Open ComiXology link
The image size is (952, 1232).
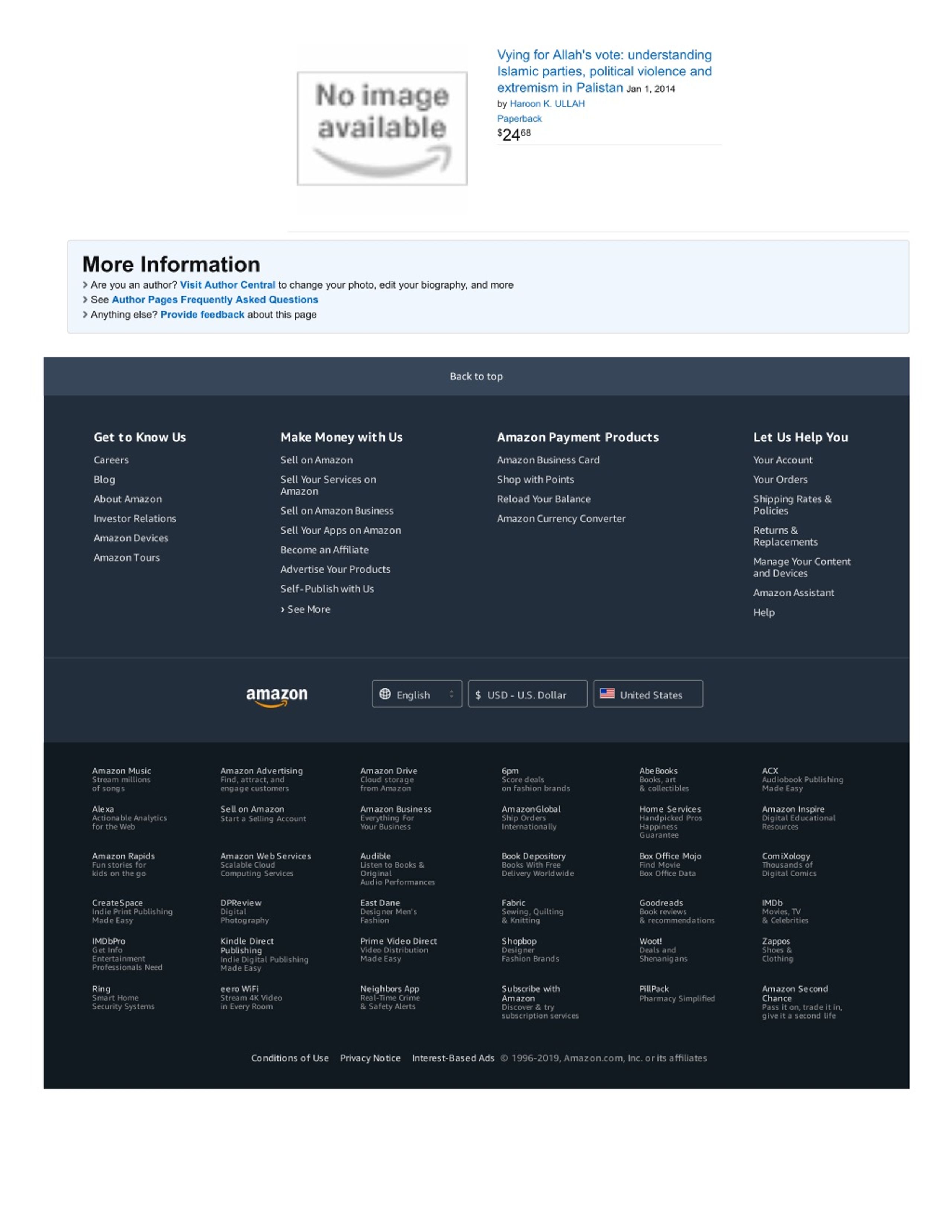pyautogui.click(x=789, y=864)
